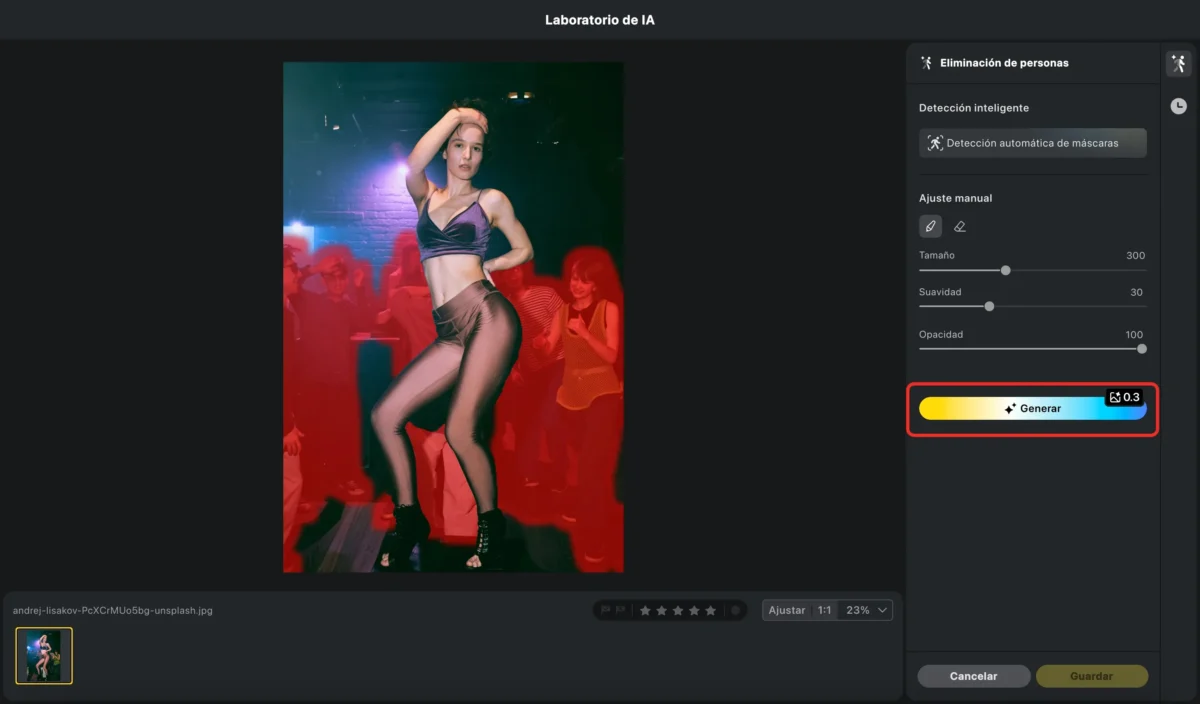The image size is (1200, 704).
Task: Open the history (clock) panel
Action: [x=1178, y=104]
